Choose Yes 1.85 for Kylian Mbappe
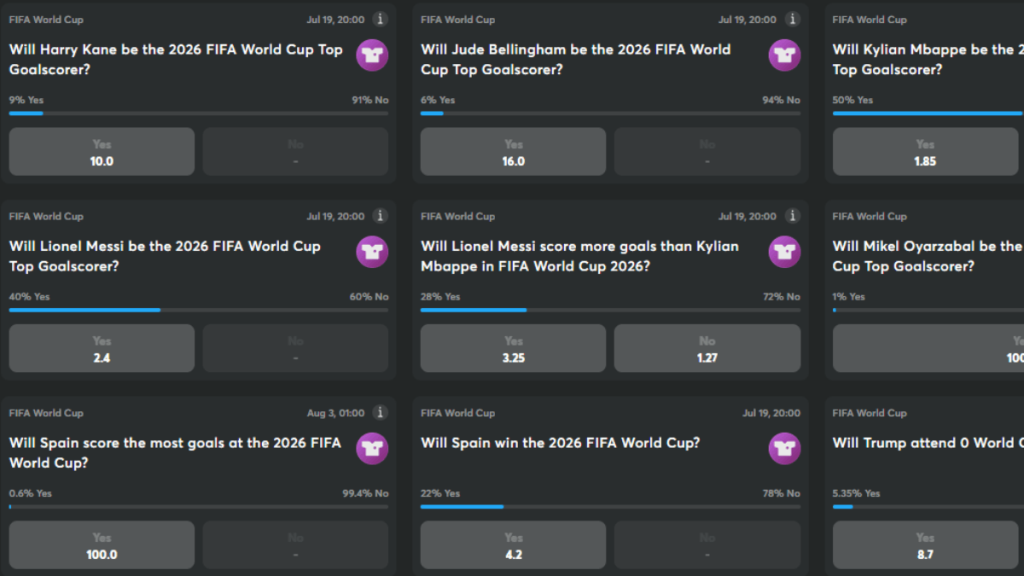This screenshot has height=576, width=1024. click(925, 152)
